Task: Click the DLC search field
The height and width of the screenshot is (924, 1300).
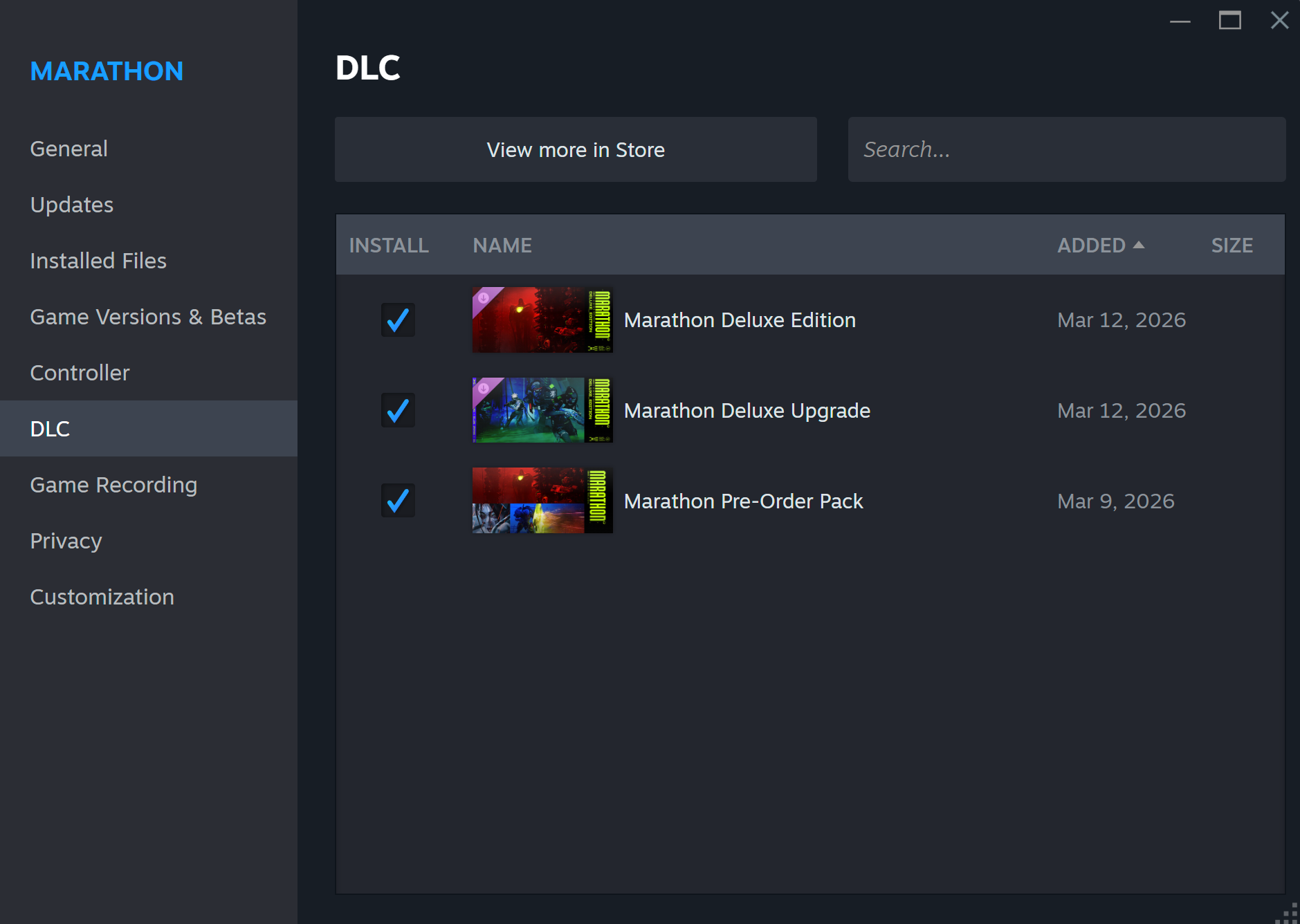Action: pyautogui.click(x=1066, y=149)
